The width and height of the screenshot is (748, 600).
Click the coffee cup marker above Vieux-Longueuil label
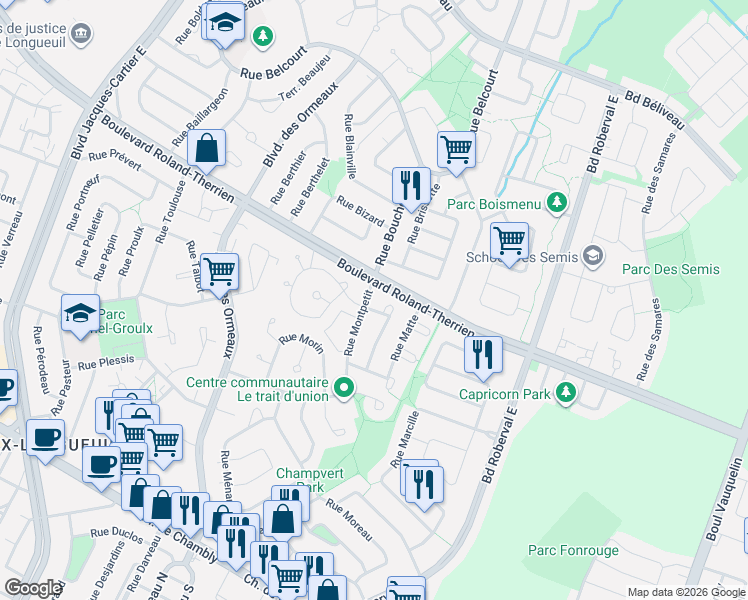pos(45,441)
